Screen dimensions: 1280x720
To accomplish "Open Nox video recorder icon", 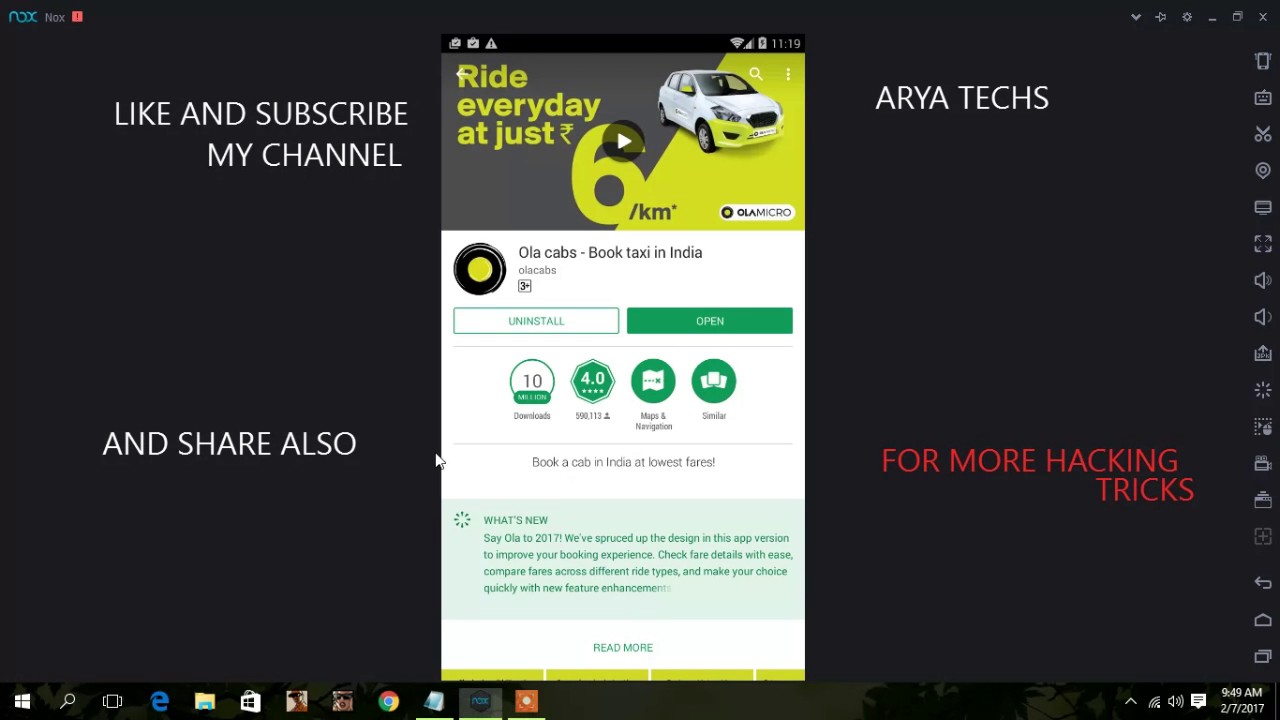I will coord(1263,463).
